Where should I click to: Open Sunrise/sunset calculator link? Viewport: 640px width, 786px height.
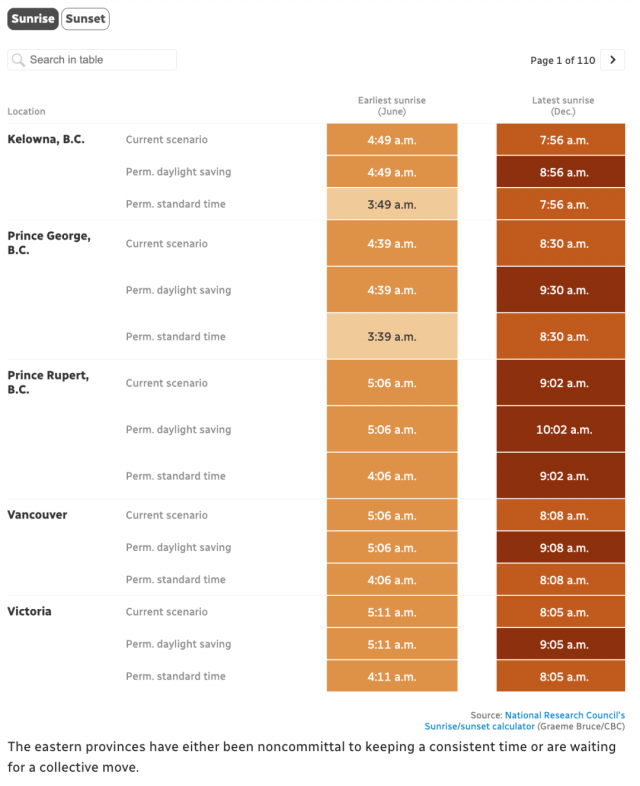coord(479,726)
